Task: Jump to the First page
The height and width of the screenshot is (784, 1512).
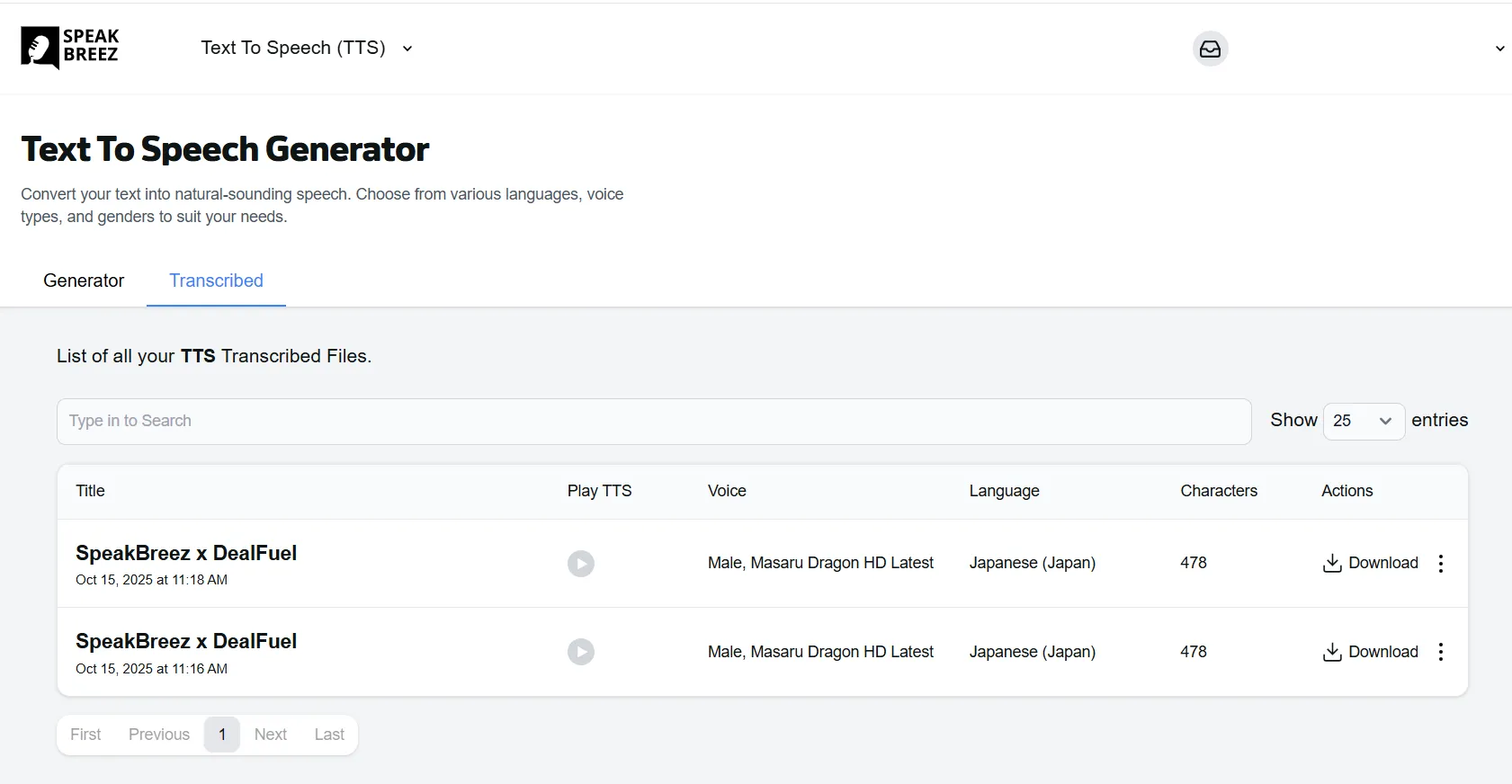Action: pyautogui.click(x=85, y=735)
